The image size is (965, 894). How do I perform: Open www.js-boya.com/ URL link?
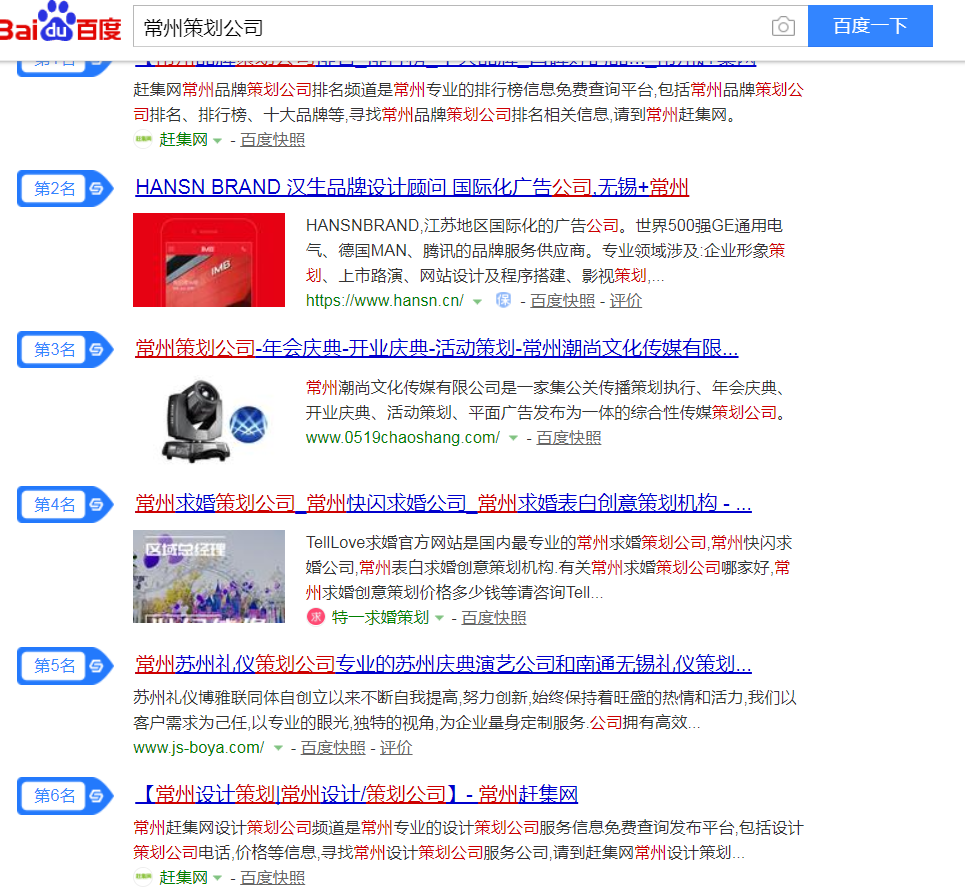pos(199,748)
